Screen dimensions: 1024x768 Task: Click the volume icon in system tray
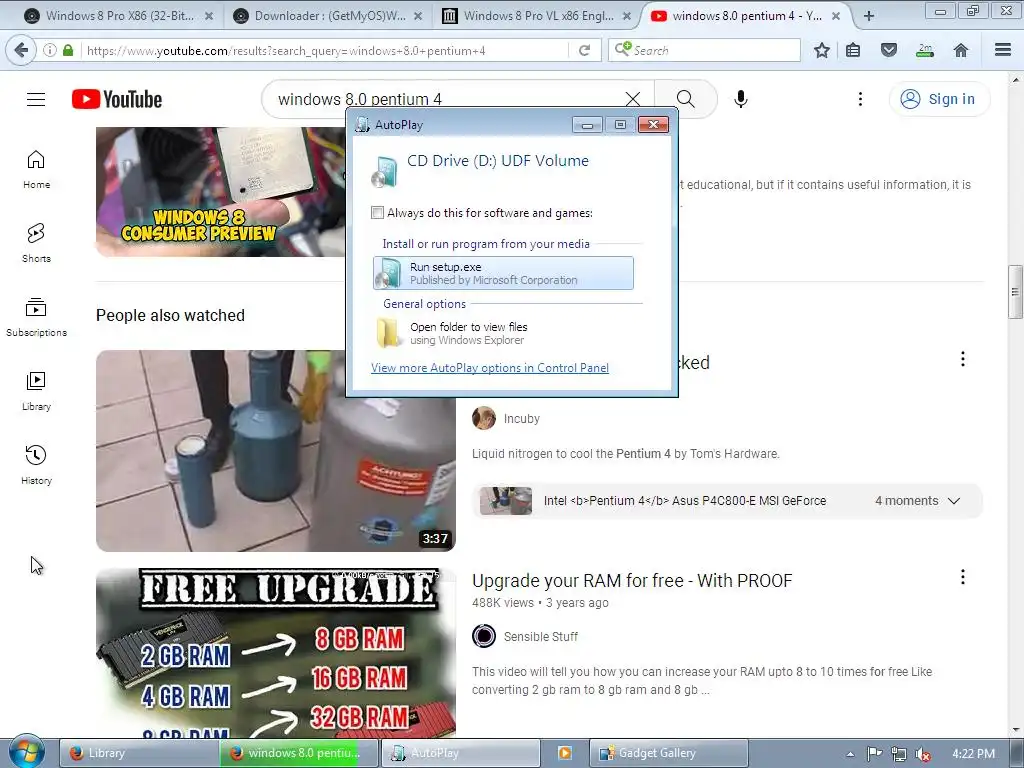(923, 754)
